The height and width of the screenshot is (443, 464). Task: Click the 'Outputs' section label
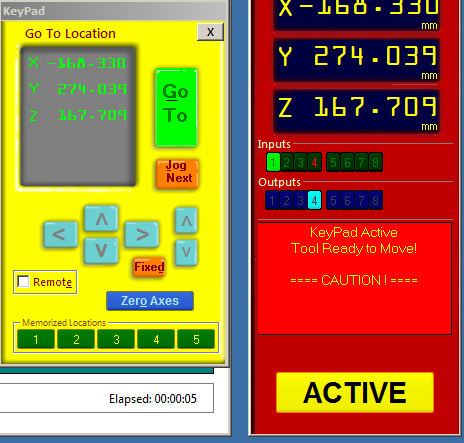point(279,182)
